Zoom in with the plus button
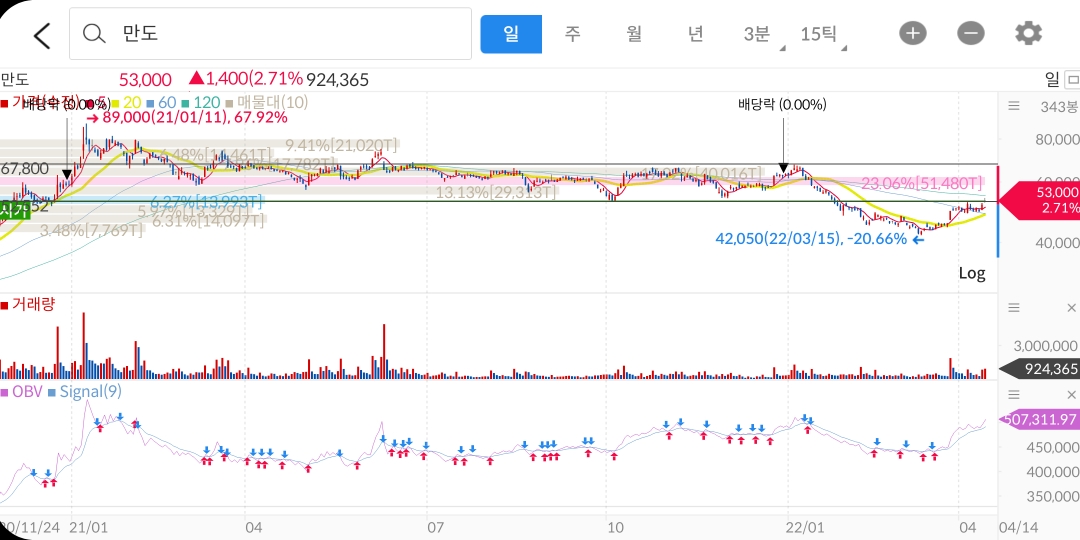 [913, 33]
